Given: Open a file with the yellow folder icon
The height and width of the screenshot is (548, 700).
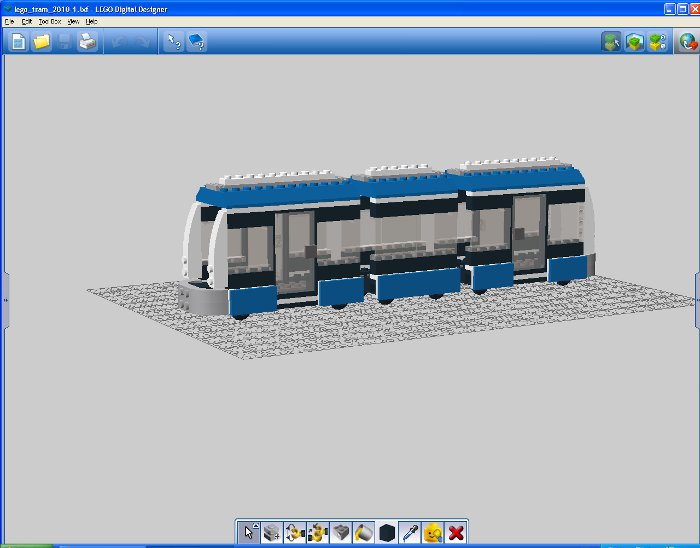Looking at the screenshot, I should pos(42,42).
